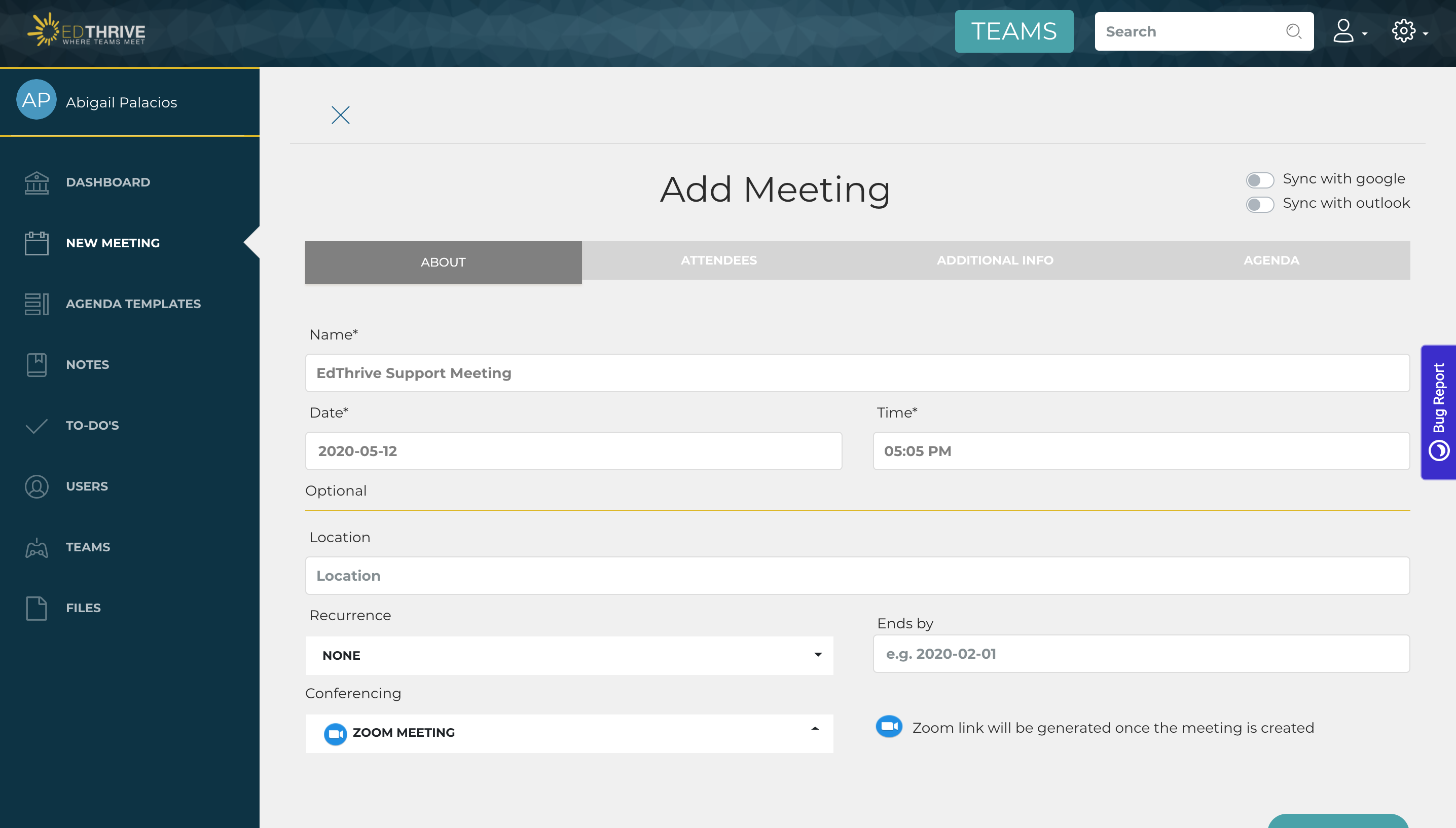Enable Sync with google toggle
This screenshot has height=828, width=1456.
tap(1260, 180)
